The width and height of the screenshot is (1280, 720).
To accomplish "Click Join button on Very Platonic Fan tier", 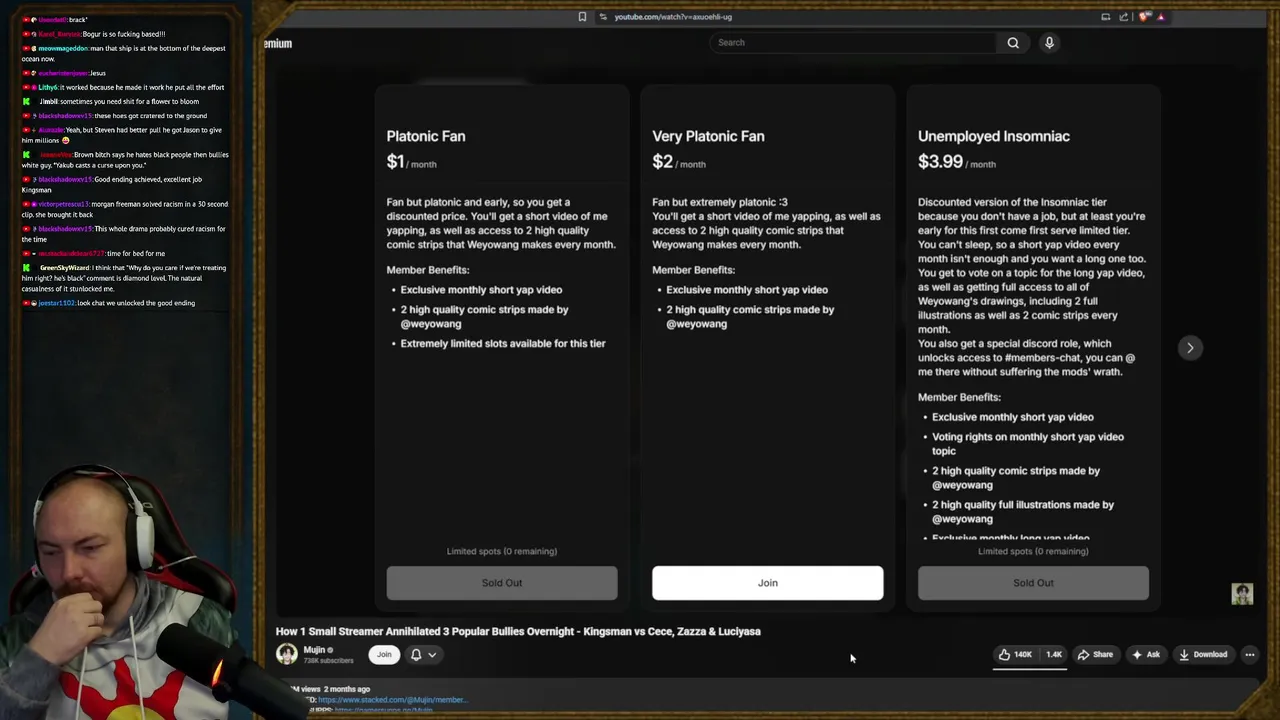I will click(x=767, y=583).
